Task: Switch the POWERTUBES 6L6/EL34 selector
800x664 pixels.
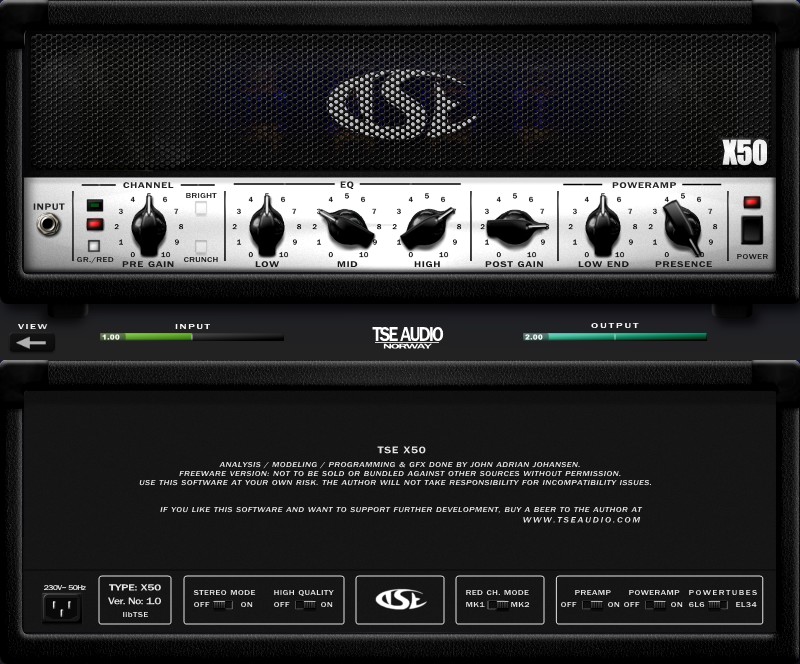Action: tap(718, 604)
